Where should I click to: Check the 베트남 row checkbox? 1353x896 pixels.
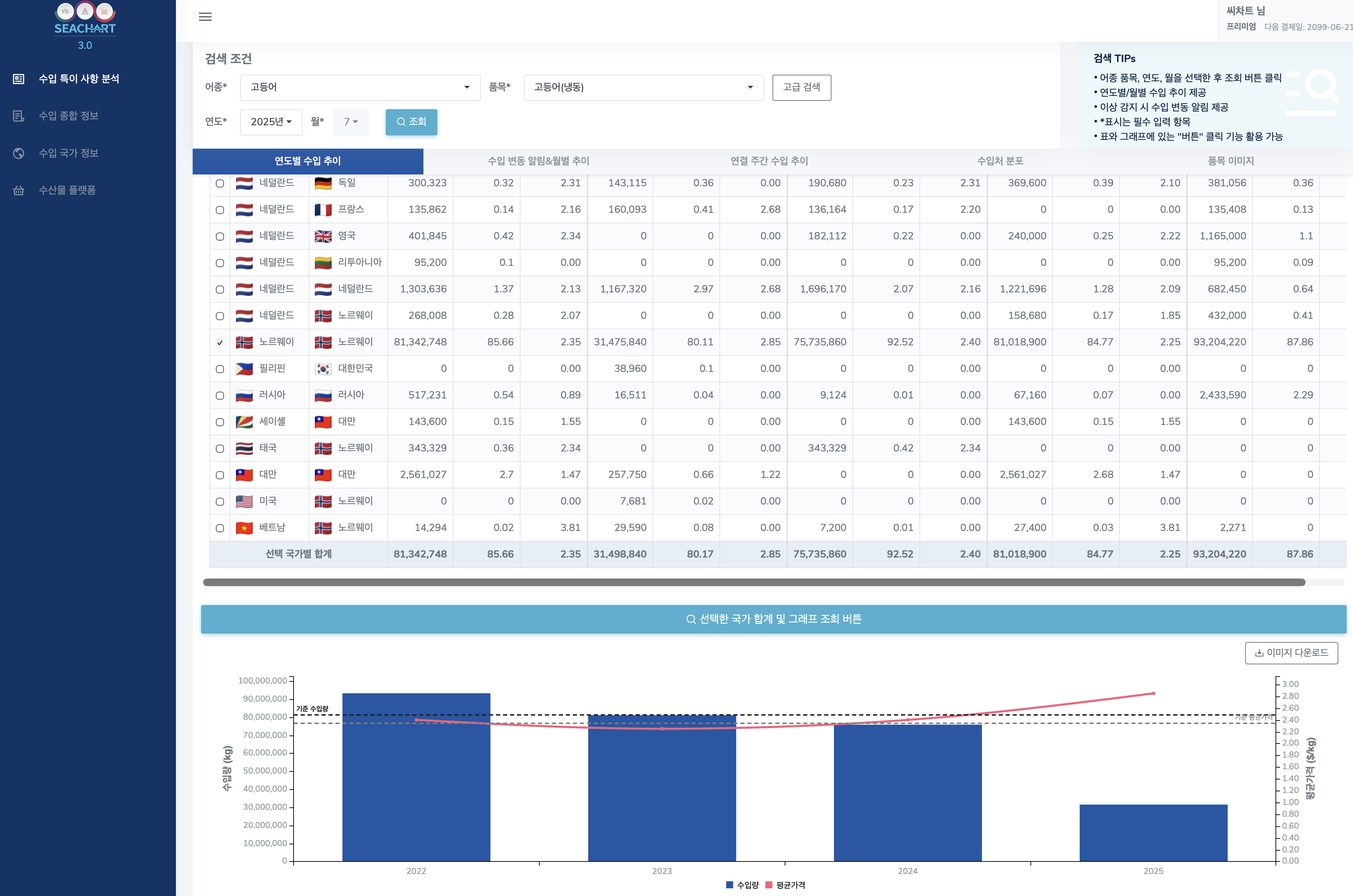[220, 528]
